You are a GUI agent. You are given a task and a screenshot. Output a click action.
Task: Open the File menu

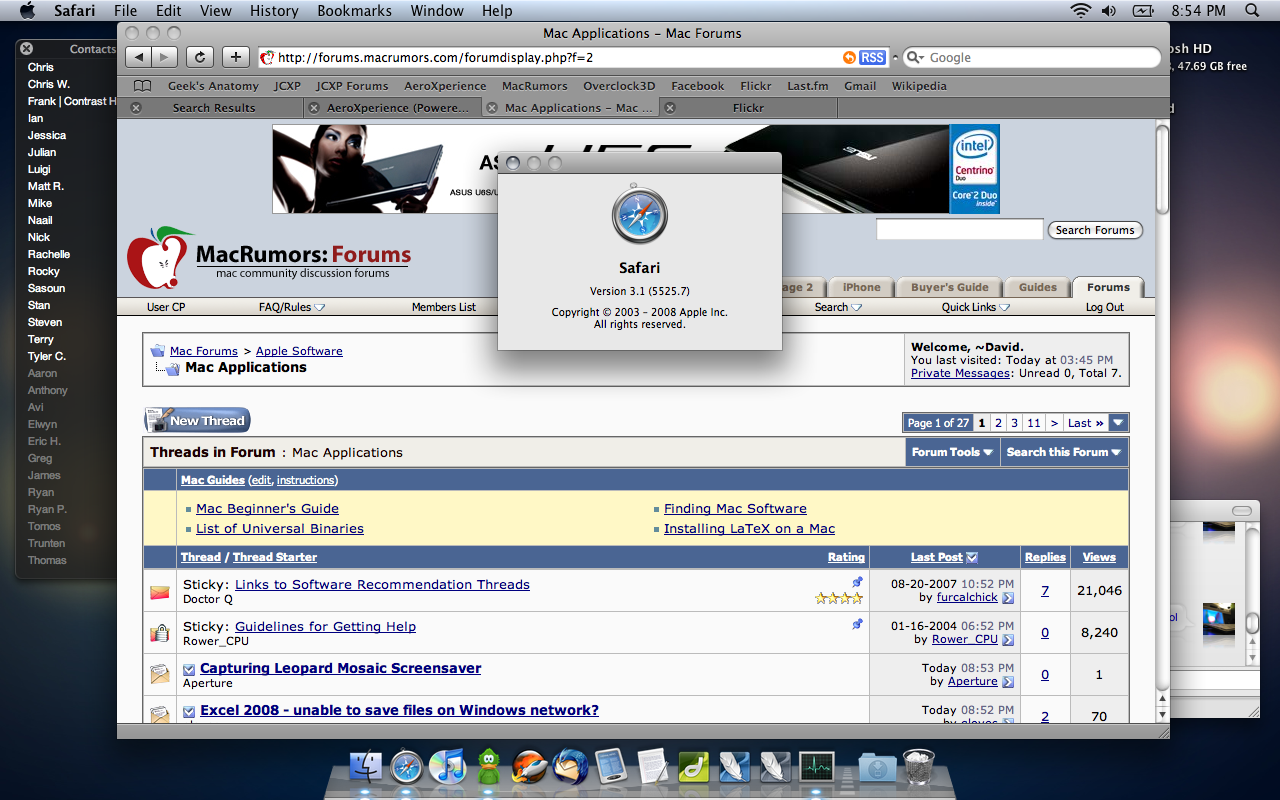pos(126,11)
